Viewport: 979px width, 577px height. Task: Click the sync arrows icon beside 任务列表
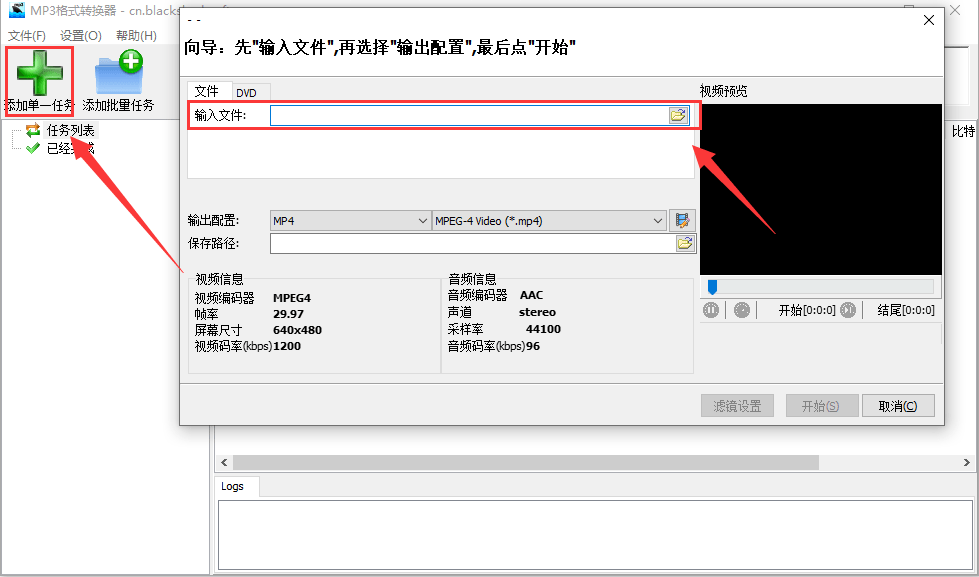[x=33, y=129]
